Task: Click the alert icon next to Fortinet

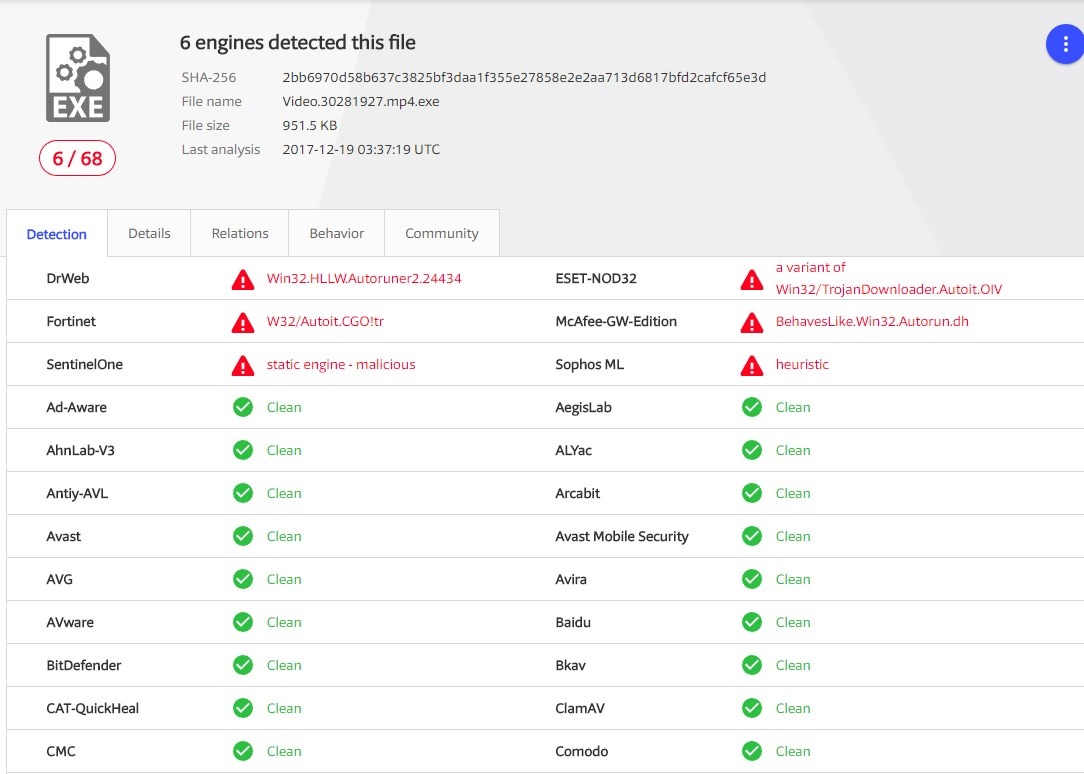Action: 242,322
